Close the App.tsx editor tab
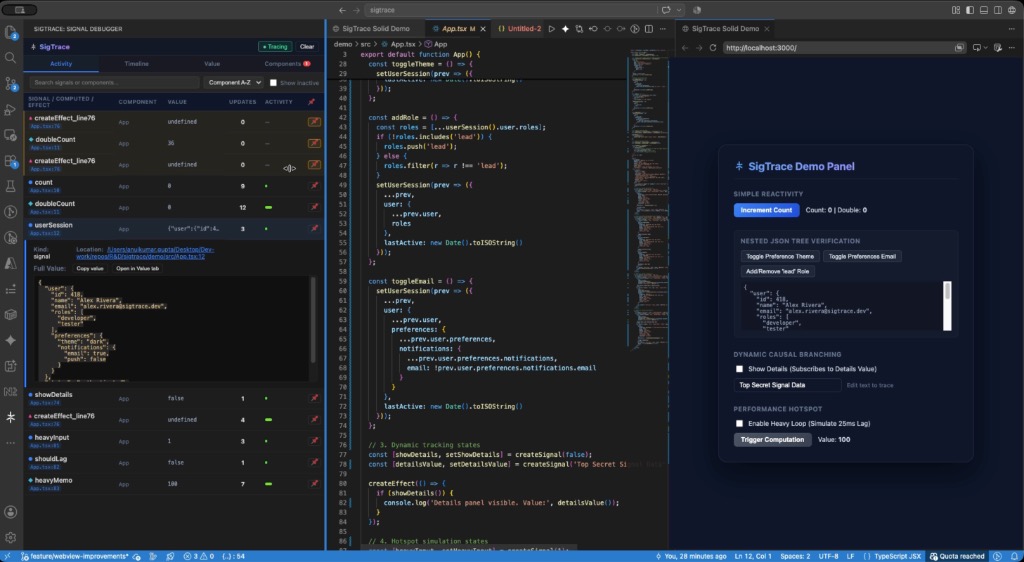This screenshot has height=562, width=1024. 483,29
